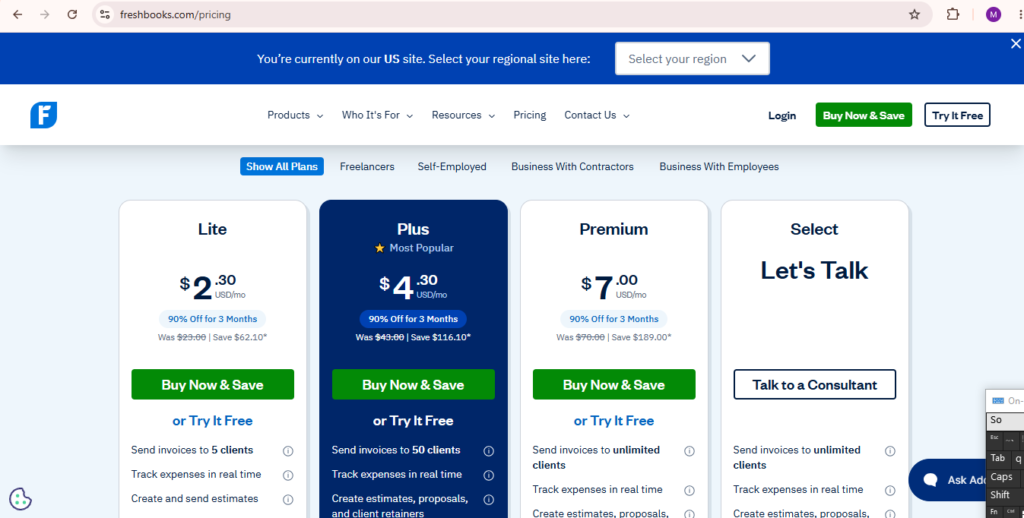
Task: Show info for Plus Track expenses in real time
Action: 488,476
